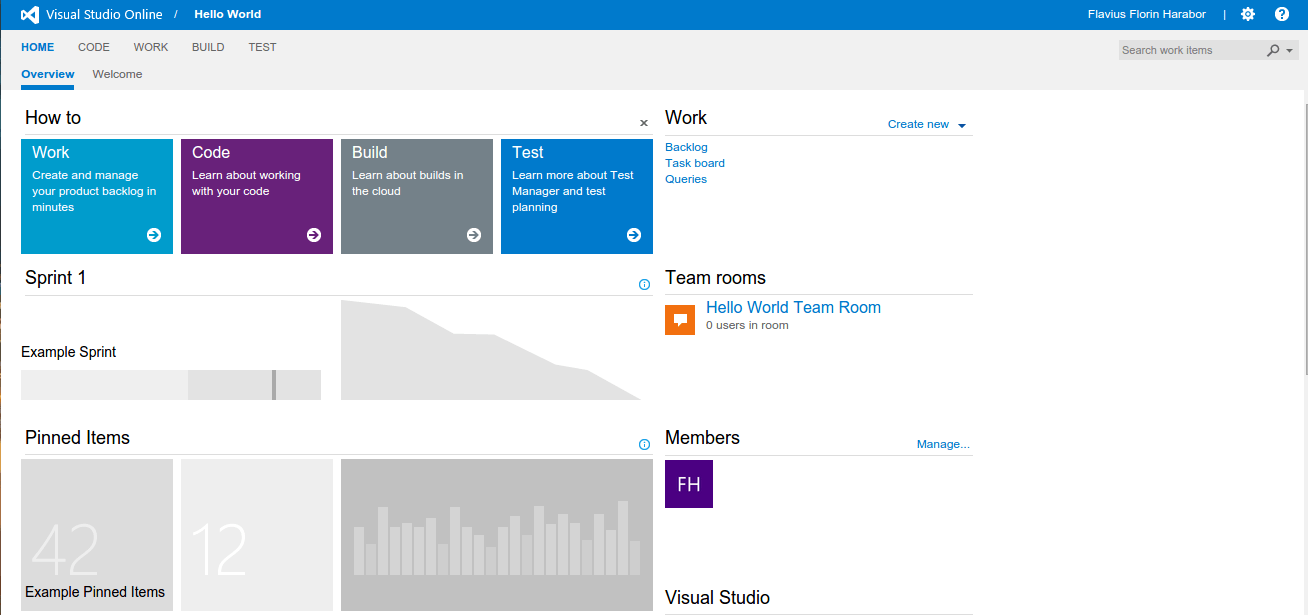Image resolution: width=1308 pixels, height=615 pixels.
Task: Open the orange team room chat icon
Action: (x=680, y=320)
